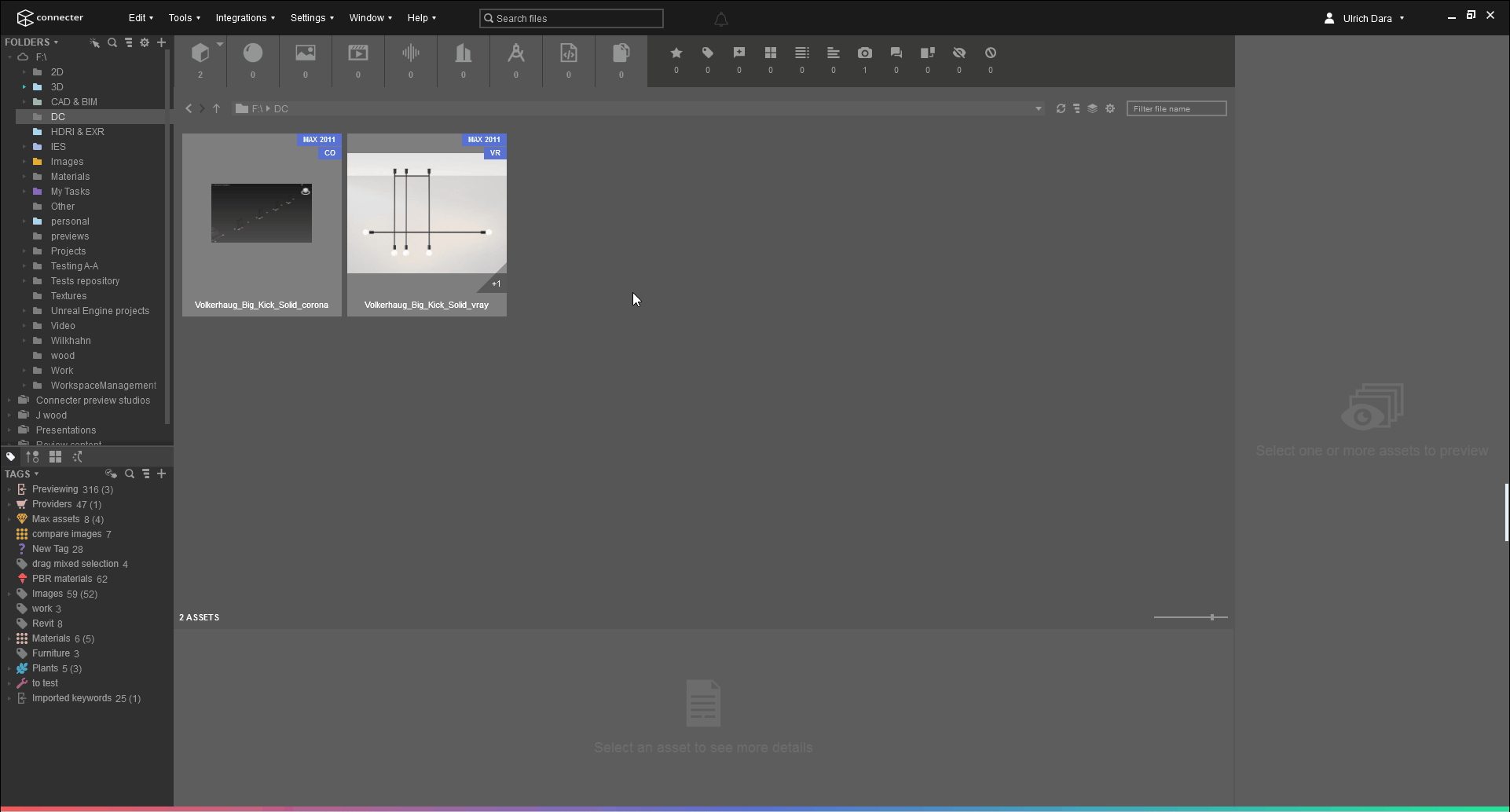
Task: Click the camera filter icon in toolbar
Action: click(x=865, y=53)
